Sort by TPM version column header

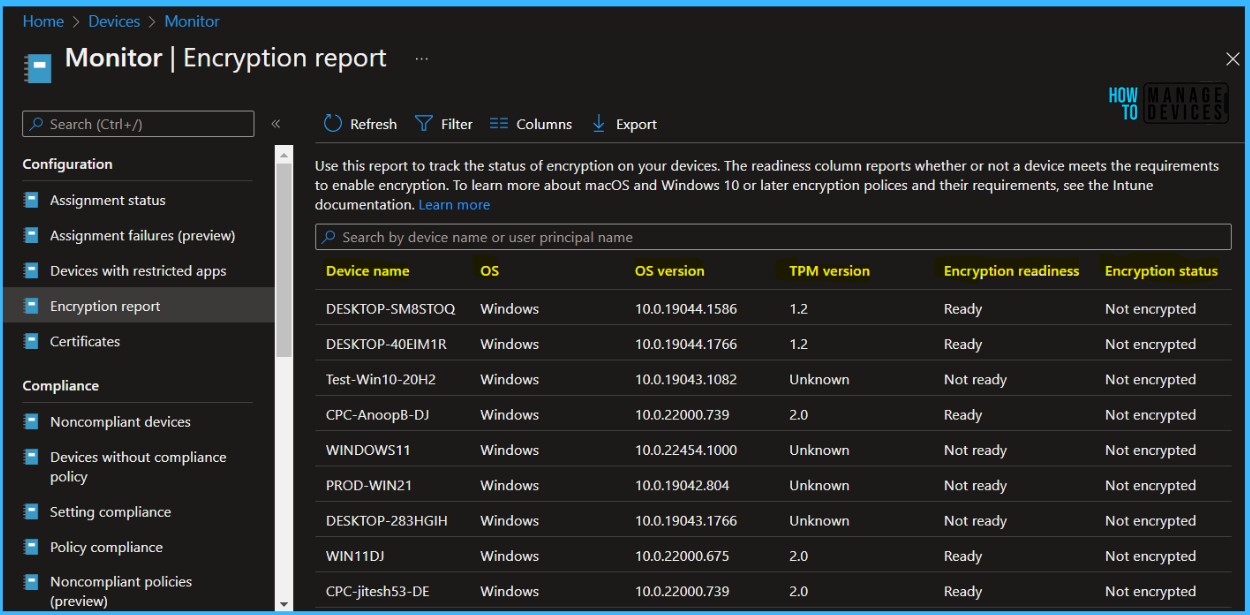click(829, 271)
